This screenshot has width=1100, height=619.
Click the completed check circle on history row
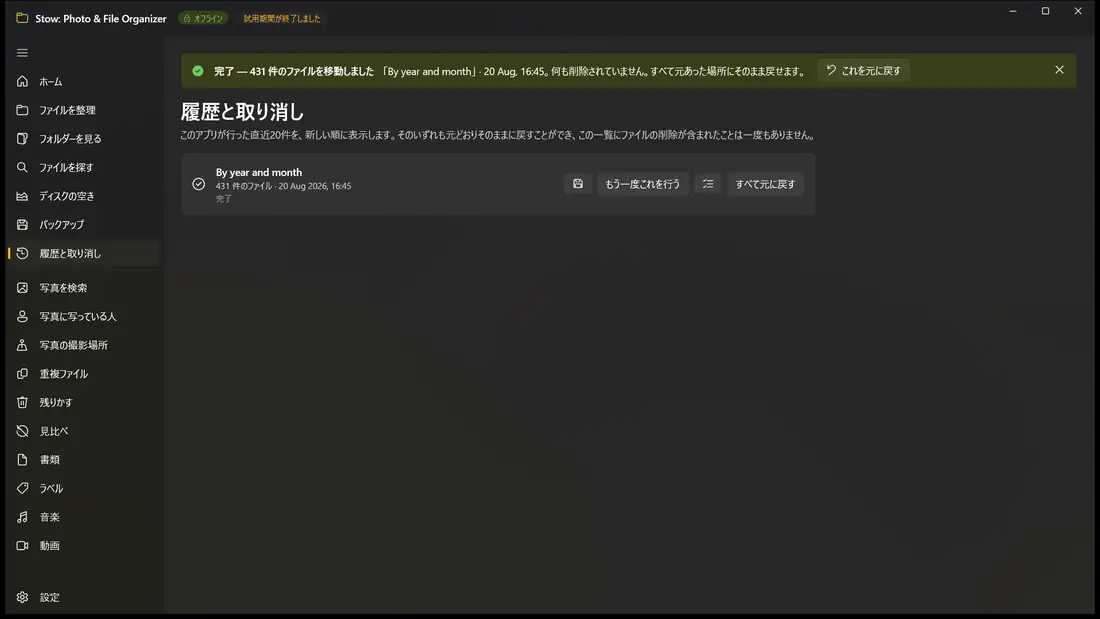(x=199, y=184)
